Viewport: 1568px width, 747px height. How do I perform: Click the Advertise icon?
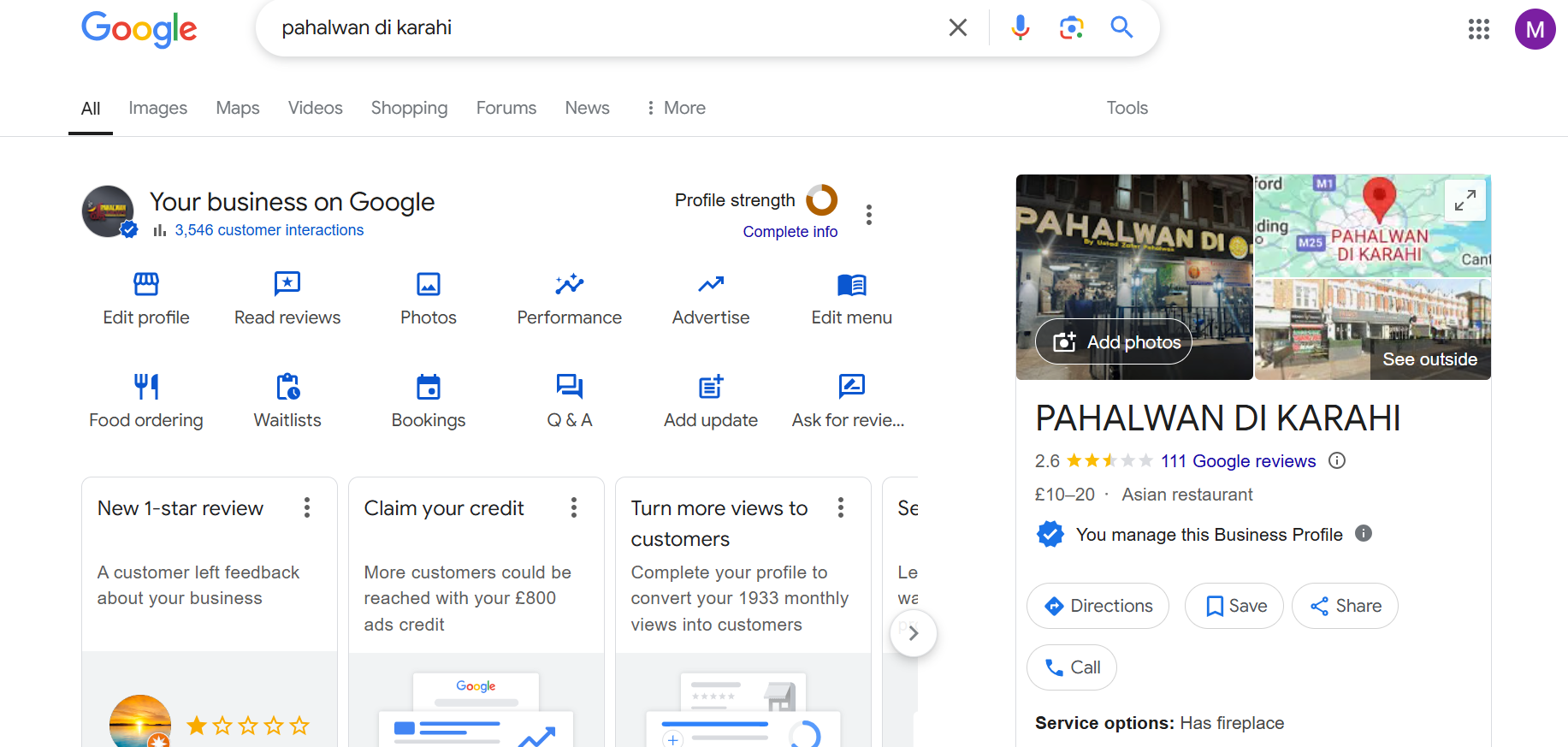click(x=710, y=285)
